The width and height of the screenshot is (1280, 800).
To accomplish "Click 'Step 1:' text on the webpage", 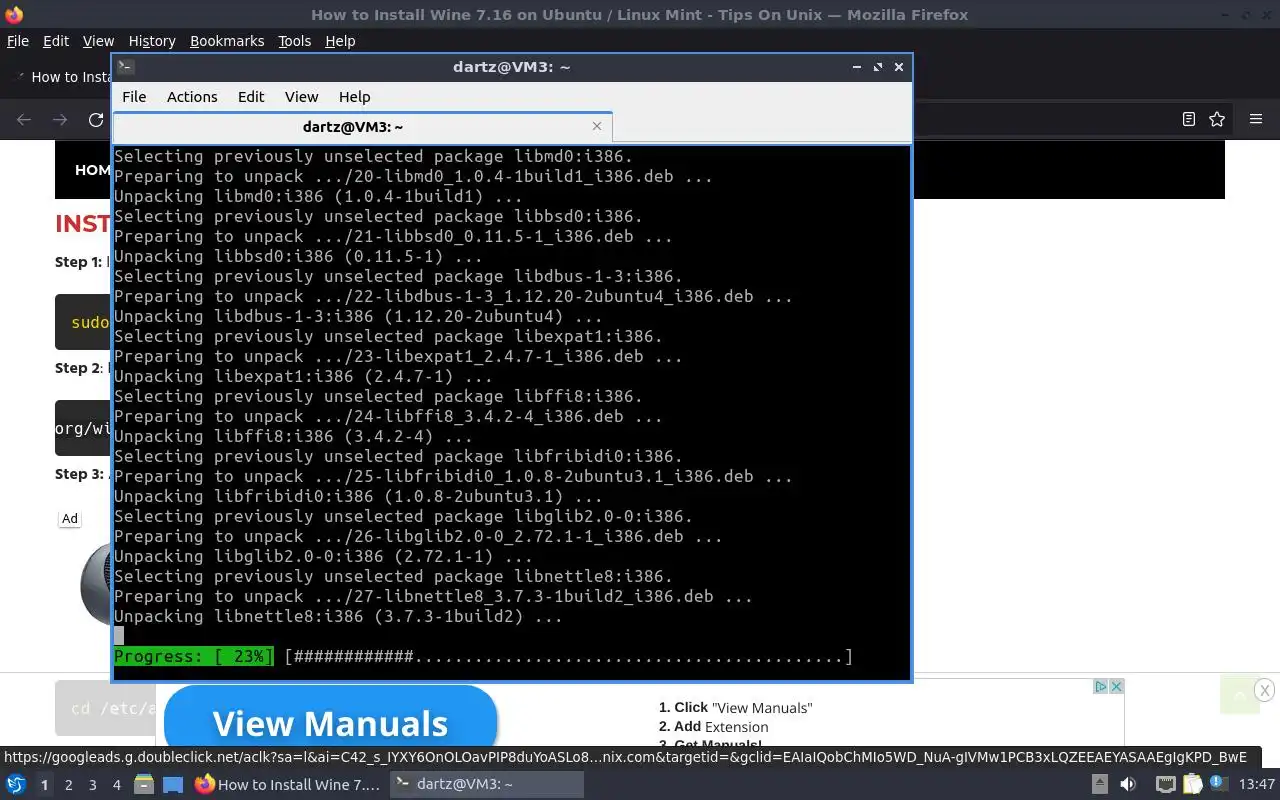I will 79,262.
